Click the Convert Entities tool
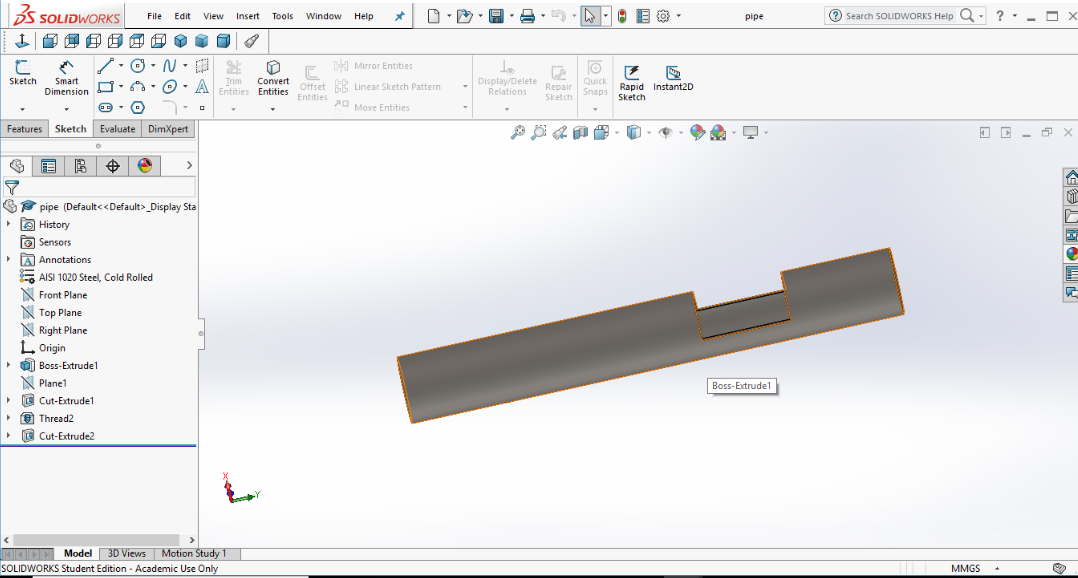This screenshot has height=578, width=1078. click(x=273, y=77)
